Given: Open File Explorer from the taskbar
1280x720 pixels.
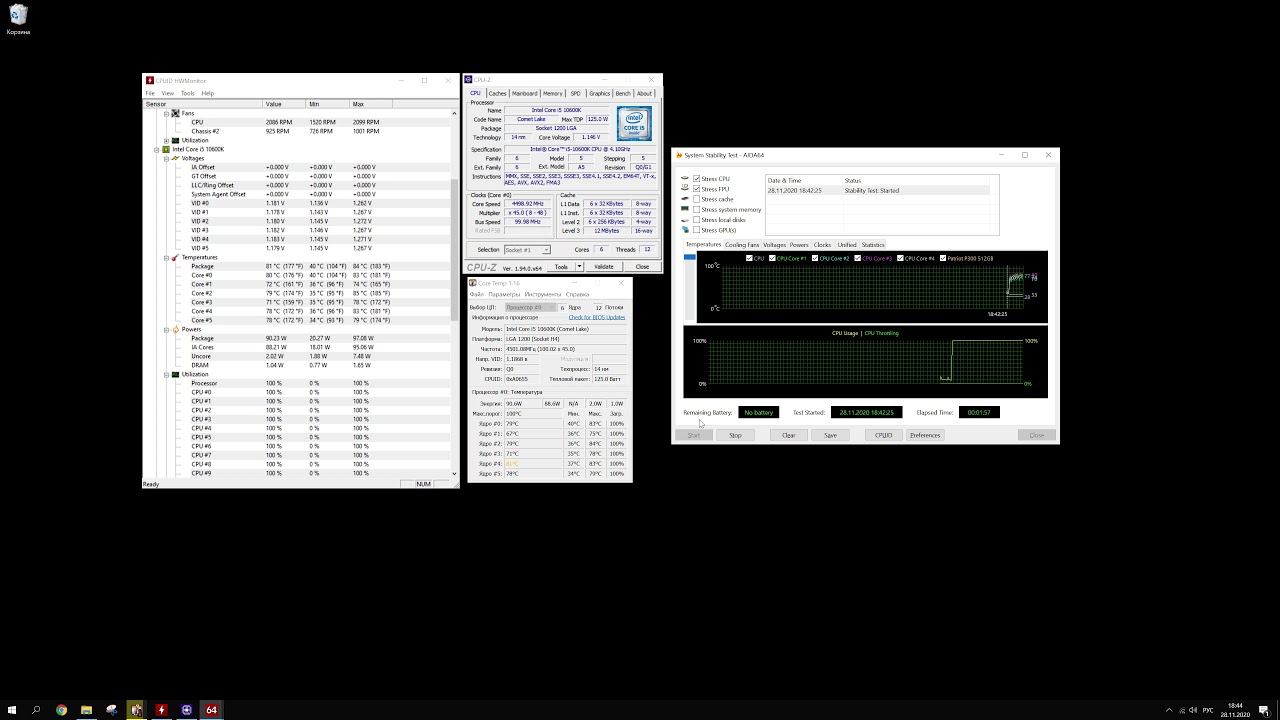Looking at the screenshot, I should pyautogui.click(x=86, y=710).
